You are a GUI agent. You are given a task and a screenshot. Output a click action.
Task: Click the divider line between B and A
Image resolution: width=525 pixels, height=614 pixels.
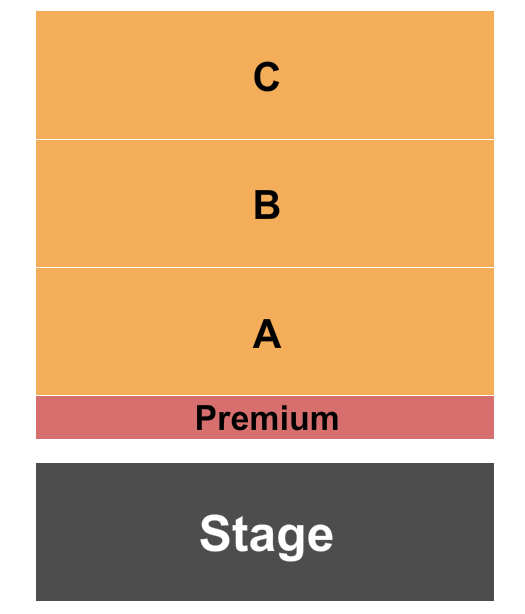(265, 267)
